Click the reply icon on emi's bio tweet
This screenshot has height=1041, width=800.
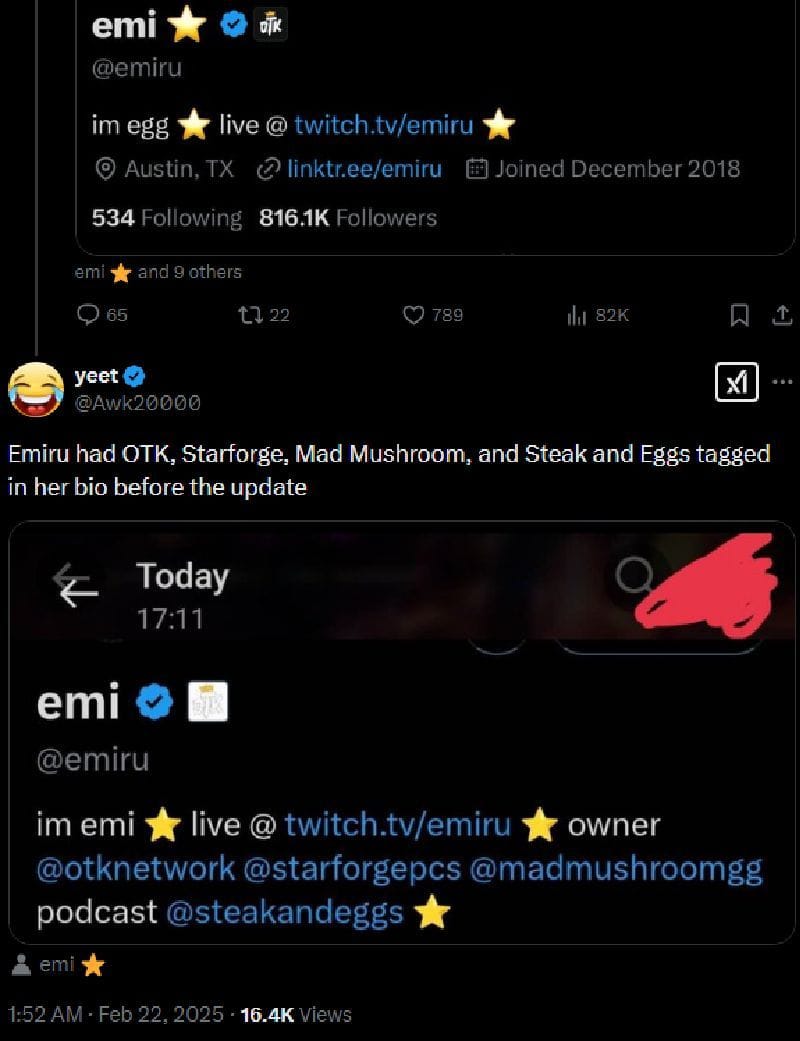pyautogui.click(x=88, y=315)
